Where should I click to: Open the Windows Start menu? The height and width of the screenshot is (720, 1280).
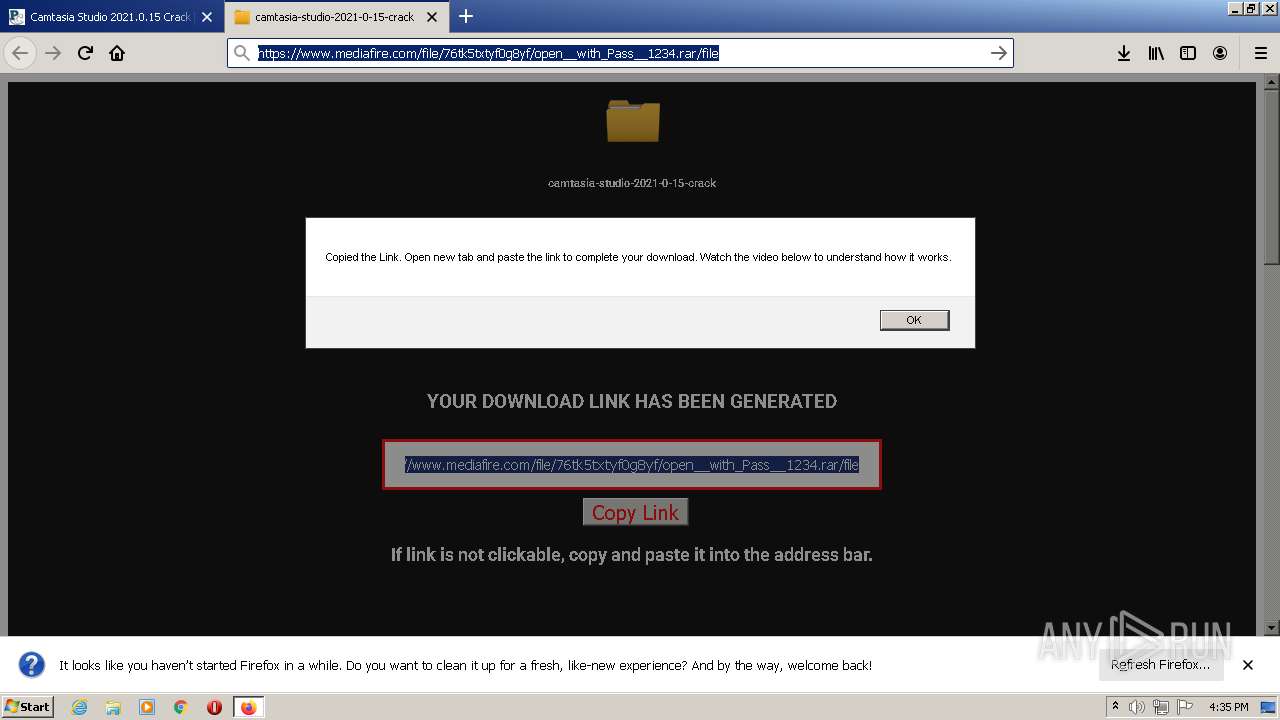coord(27,706)
